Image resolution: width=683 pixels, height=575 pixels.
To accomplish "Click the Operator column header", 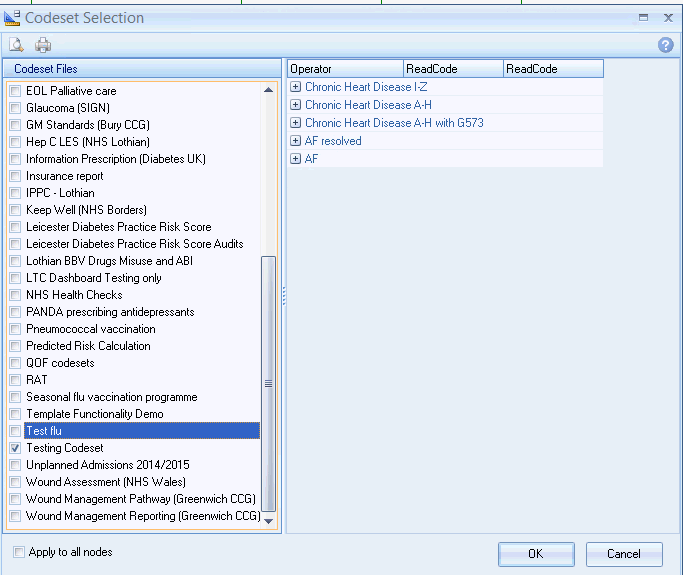I will [x=345, y=69].
